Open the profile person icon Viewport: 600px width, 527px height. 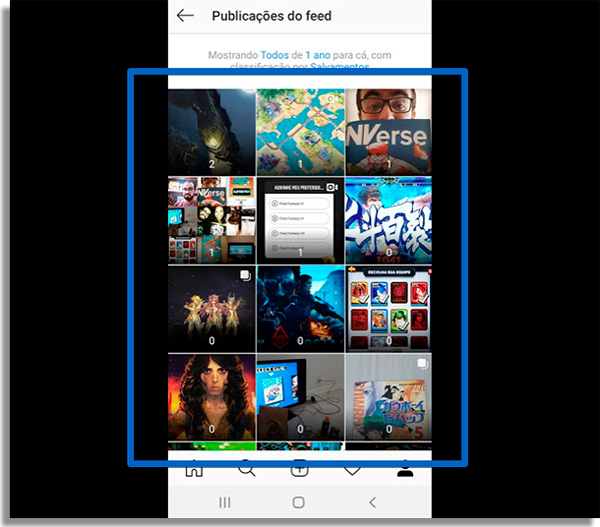pos(405,470)
